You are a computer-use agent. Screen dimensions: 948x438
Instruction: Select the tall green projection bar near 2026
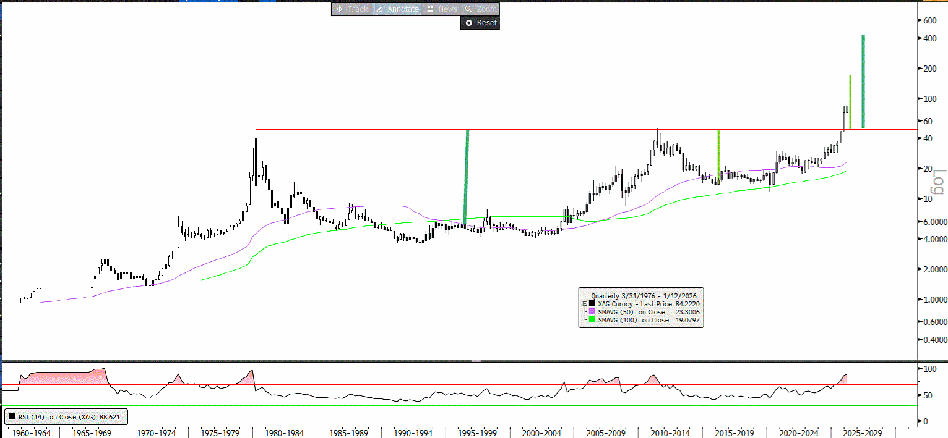click(x=863, y=82)
